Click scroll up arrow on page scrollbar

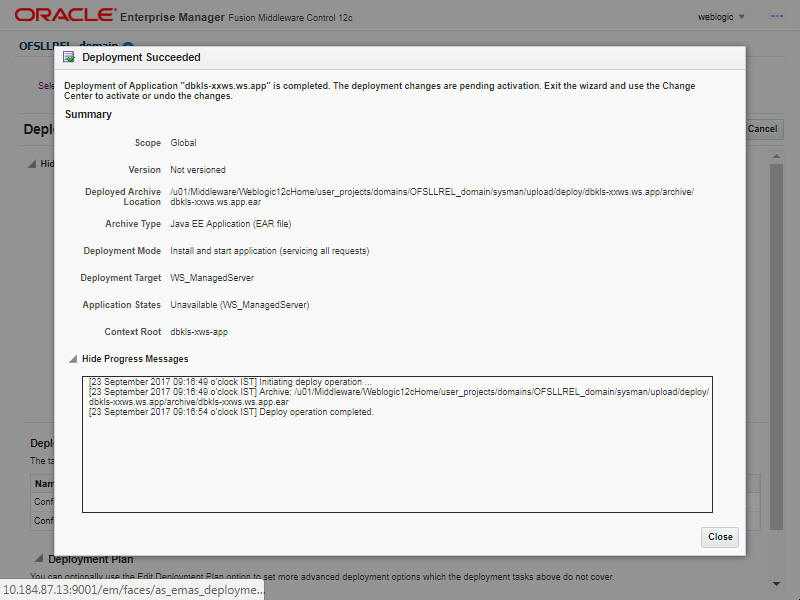click(777, 156)
